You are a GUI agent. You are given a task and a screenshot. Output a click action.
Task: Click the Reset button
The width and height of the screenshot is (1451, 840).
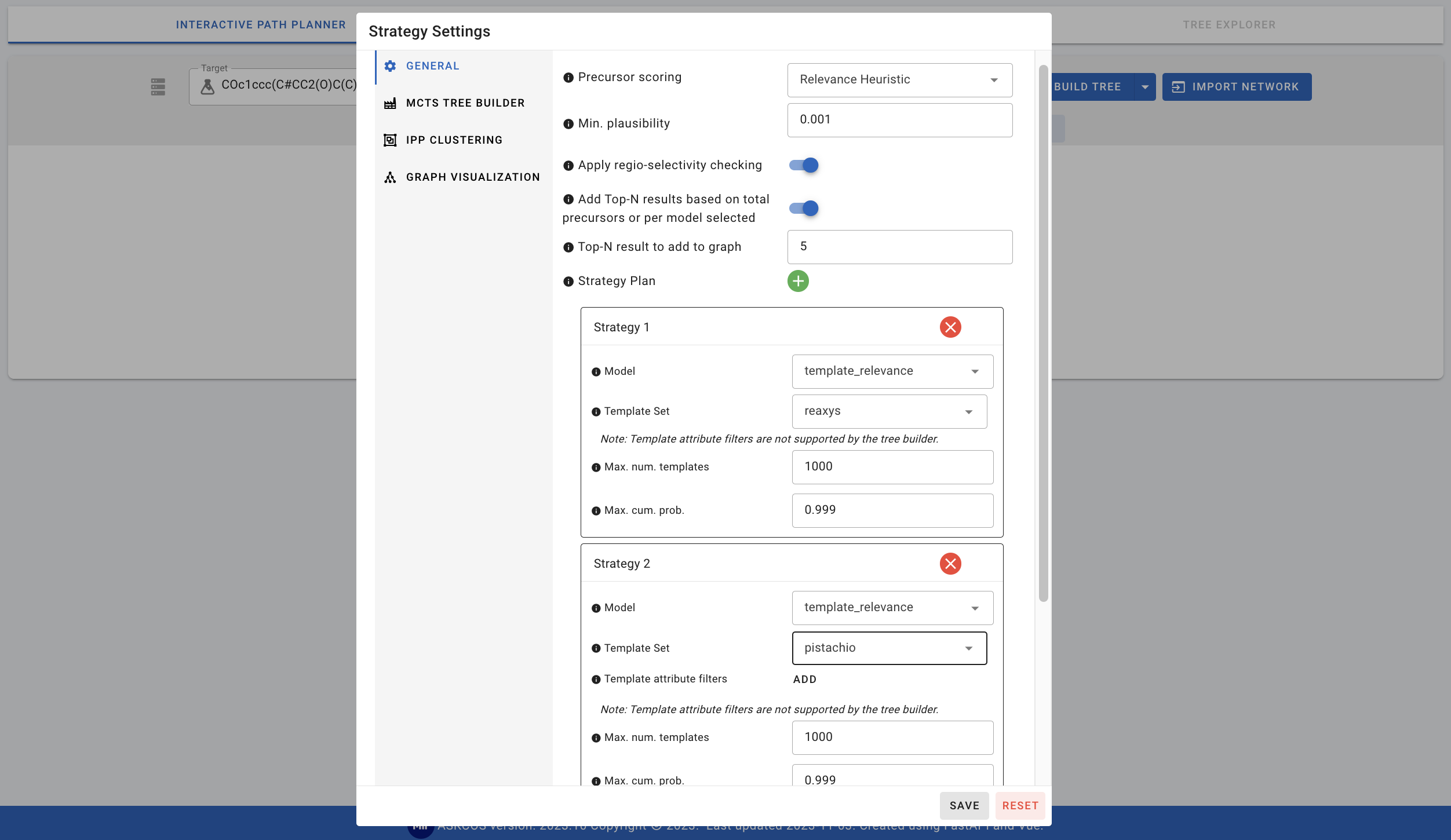(x=1020, y=806)
